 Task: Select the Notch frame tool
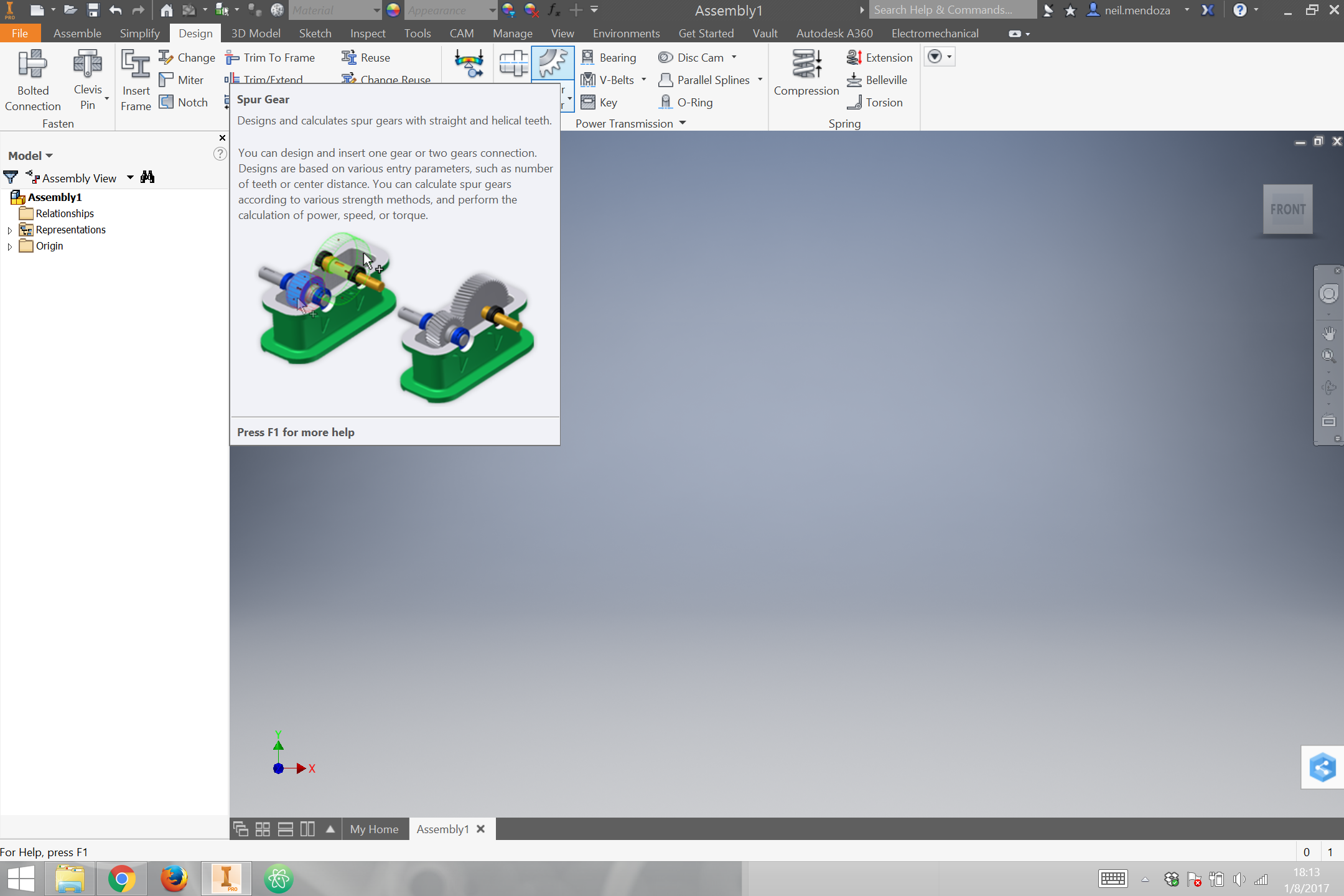point(184,102)
